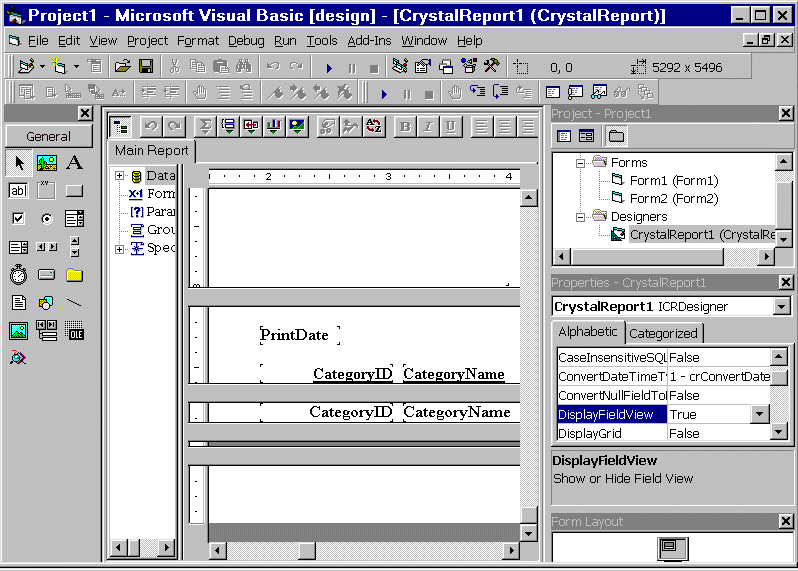Screen dimensions: 798x571
Task: Click the General toolbox tab button
Action: pyautogui.click(x=48, y=136)
